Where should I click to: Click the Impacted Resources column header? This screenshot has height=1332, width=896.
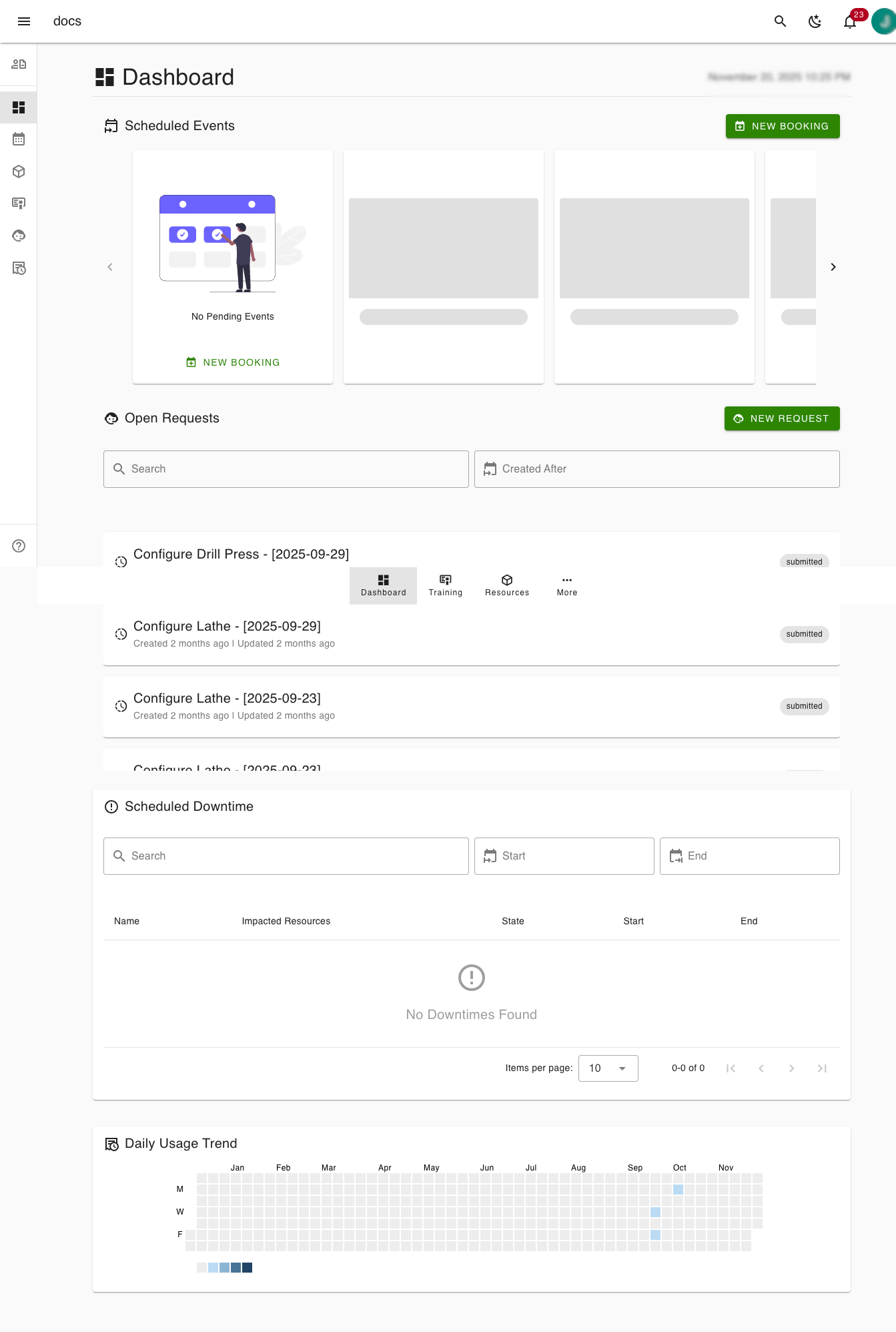tap(286, 921)
